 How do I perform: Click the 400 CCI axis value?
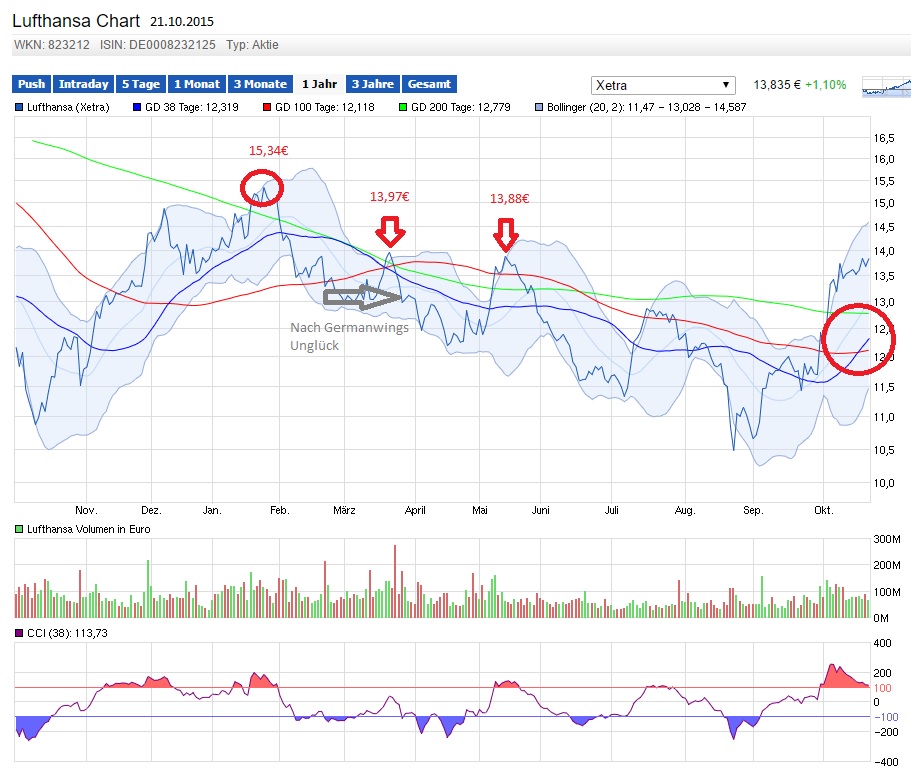click(882, 643)
